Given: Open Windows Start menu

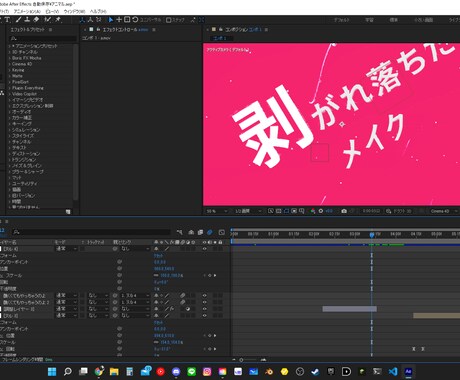Looking at the screenshot, I should coord(52,372).
